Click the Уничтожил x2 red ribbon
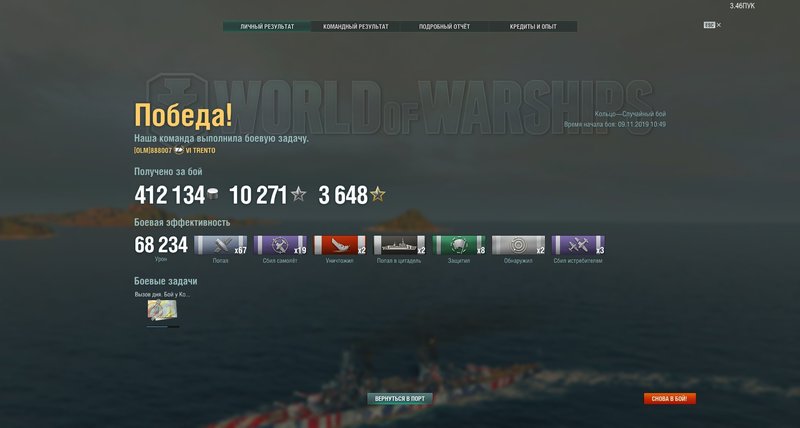The height and width of the screenshot is (428, 800). click(x=340, y=245)
